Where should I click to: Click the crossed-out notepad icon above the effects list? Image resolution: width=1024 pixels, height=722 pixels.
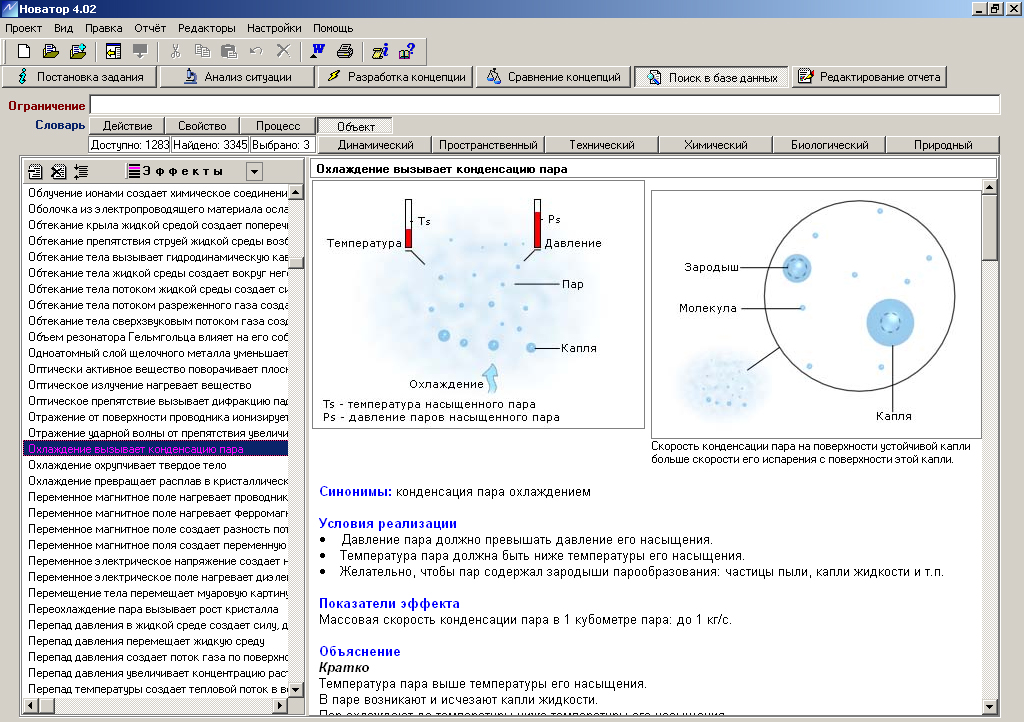coord(58,172)
